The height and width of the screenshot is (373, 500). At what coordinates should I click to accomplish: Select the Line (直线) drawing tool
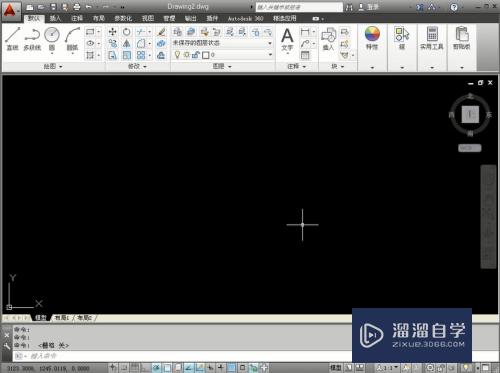pos(13,39)
